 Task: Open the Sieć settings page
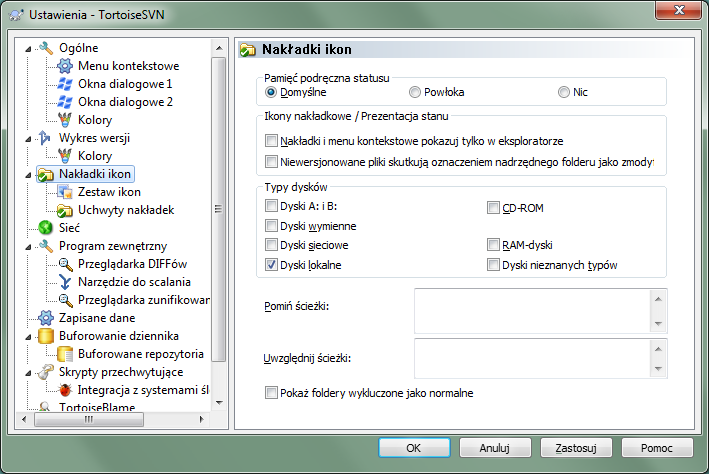coord(69,228)
